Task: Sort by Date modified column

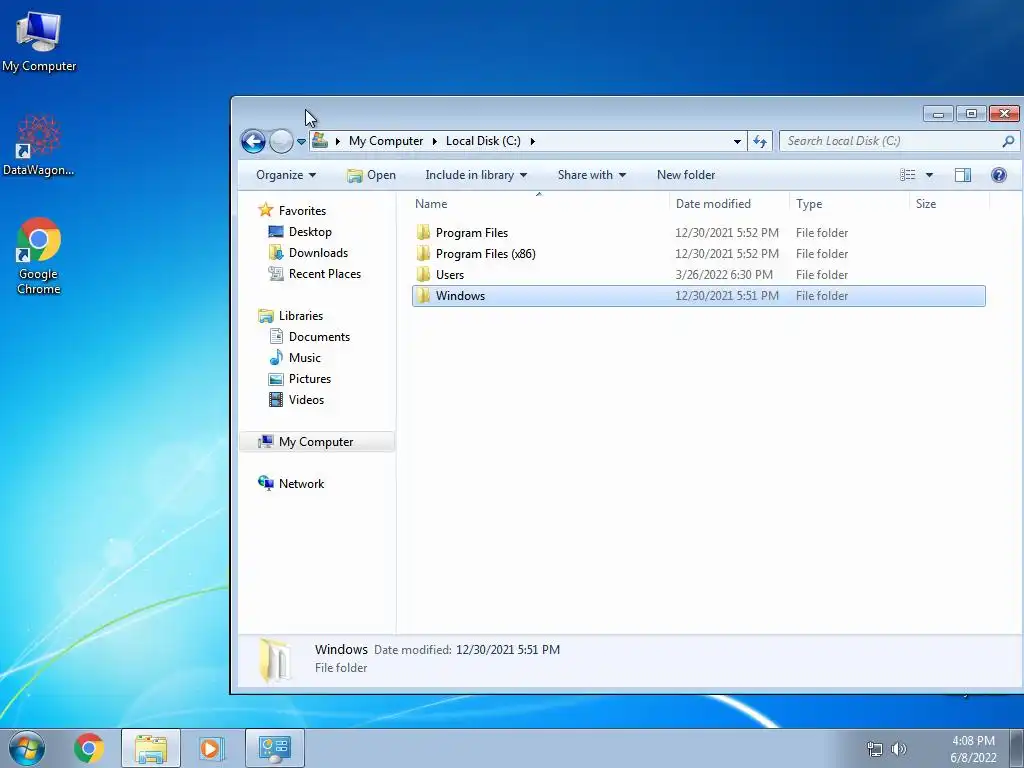Action: (x=729, y=204)
